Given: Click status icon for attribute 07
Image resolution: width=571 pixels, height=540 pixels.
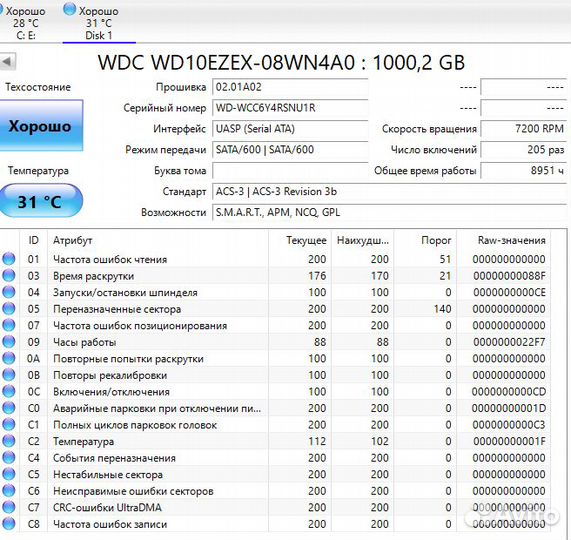Looking at the screenshot, I should [x=9, y=325].
